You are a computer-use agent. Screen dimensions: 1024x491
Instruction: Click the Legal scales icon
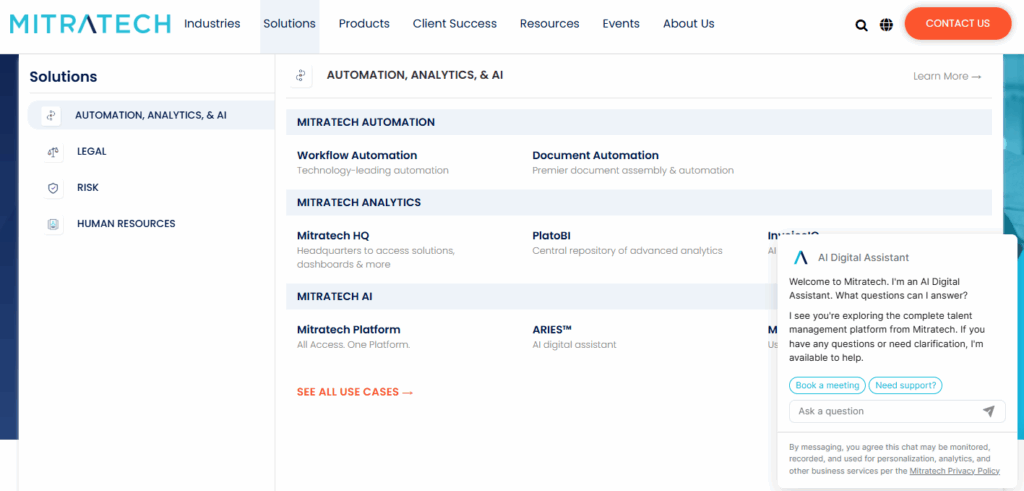point(53,152)
